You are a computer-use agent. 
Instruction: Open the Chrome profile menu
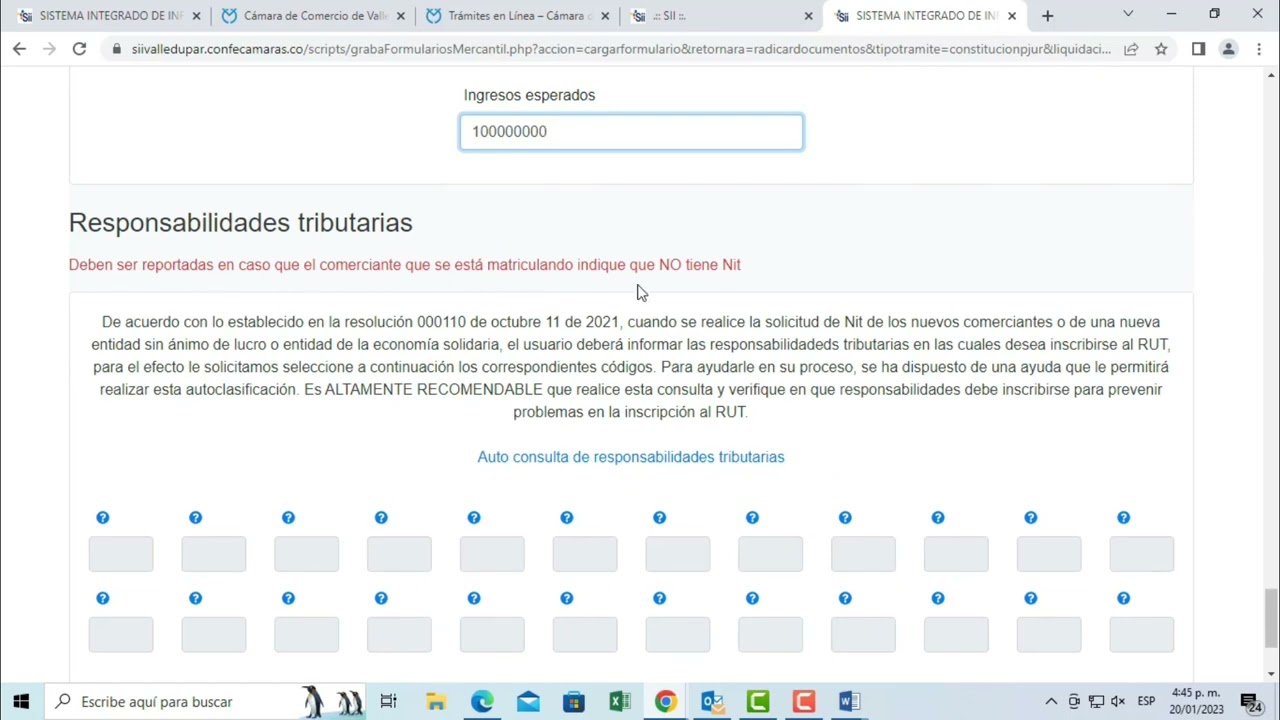click(x=1229, y=49)
